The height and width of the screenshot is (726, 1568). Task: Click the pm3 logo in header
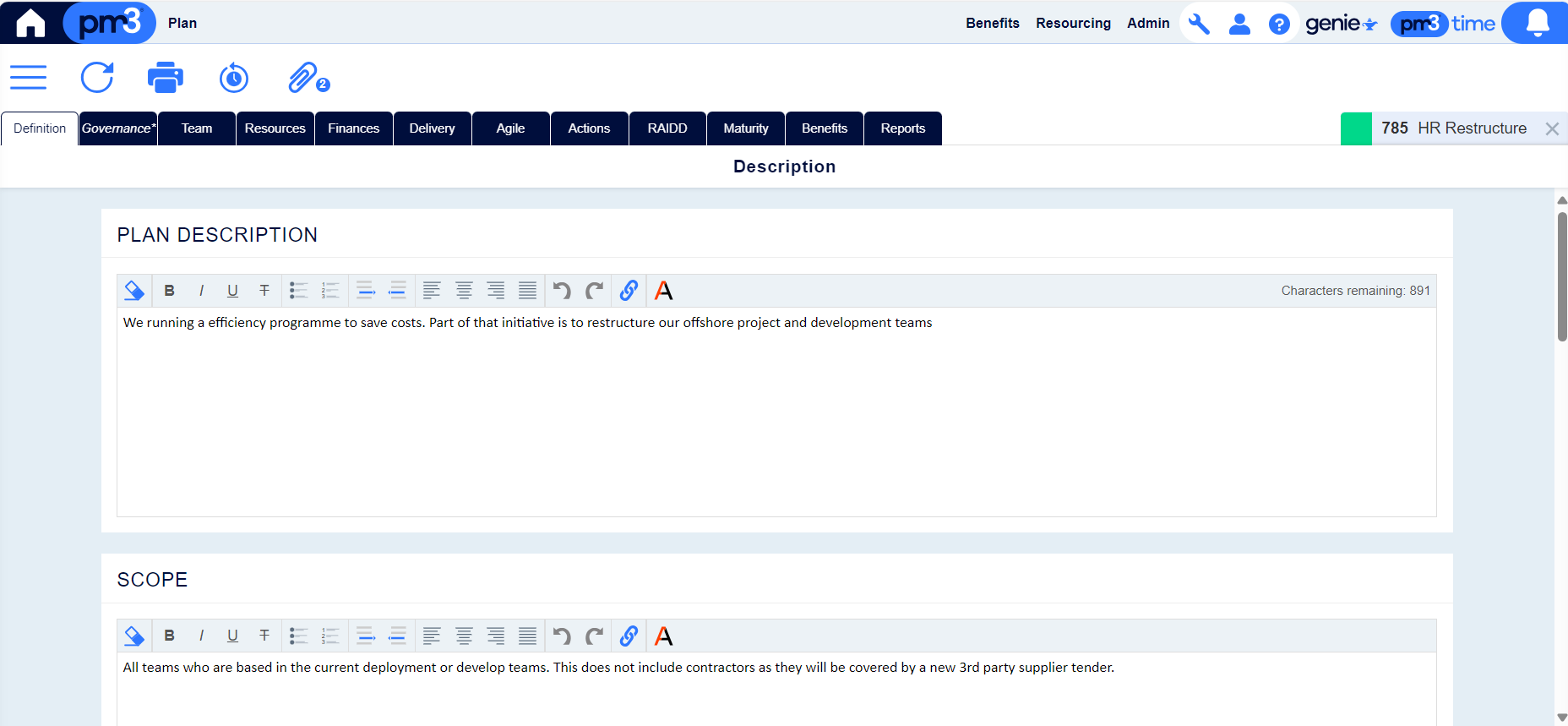[110, 23]
